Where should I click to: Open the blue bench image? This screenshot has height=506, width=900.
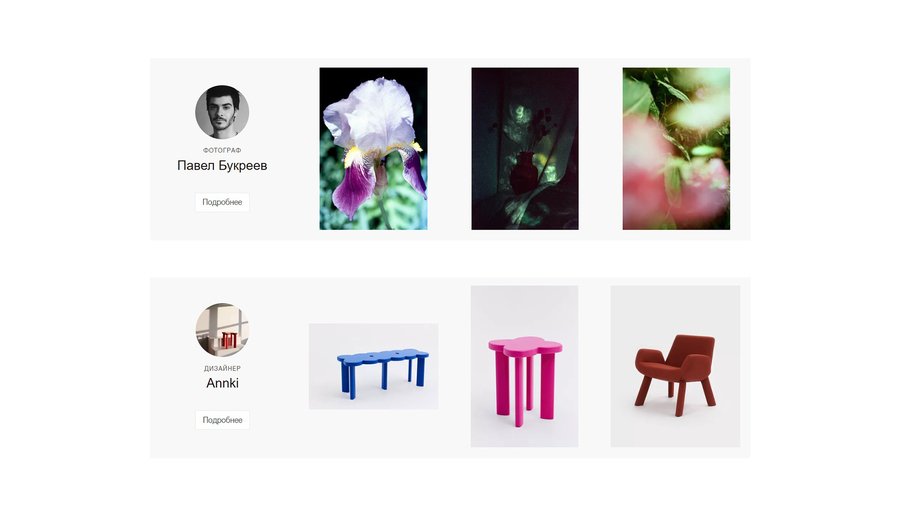click(374, 366)
